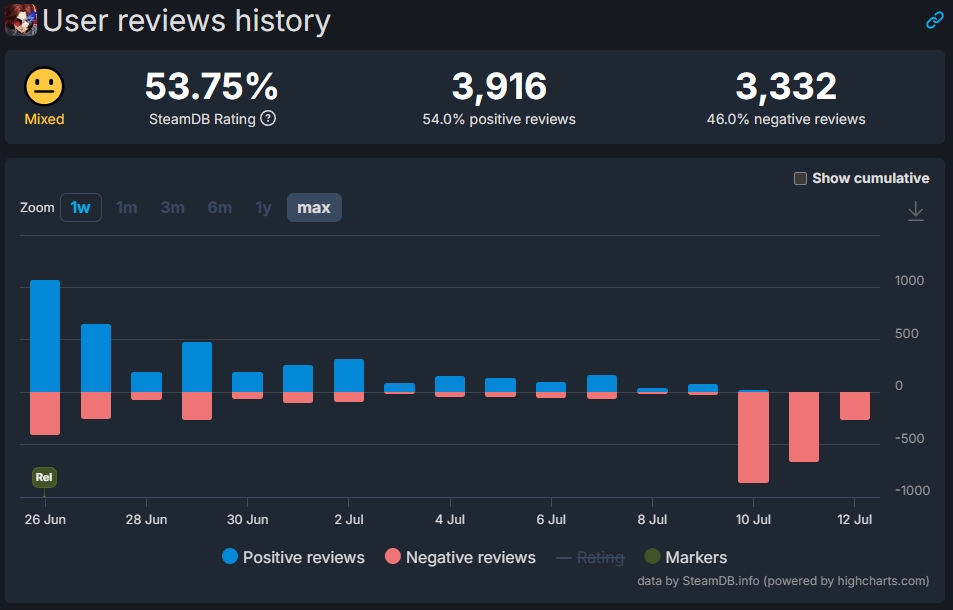Screen dimensions: 953x610
Task: Click the SteamDB Rating caption text
Action: click(x=202, y=119)
